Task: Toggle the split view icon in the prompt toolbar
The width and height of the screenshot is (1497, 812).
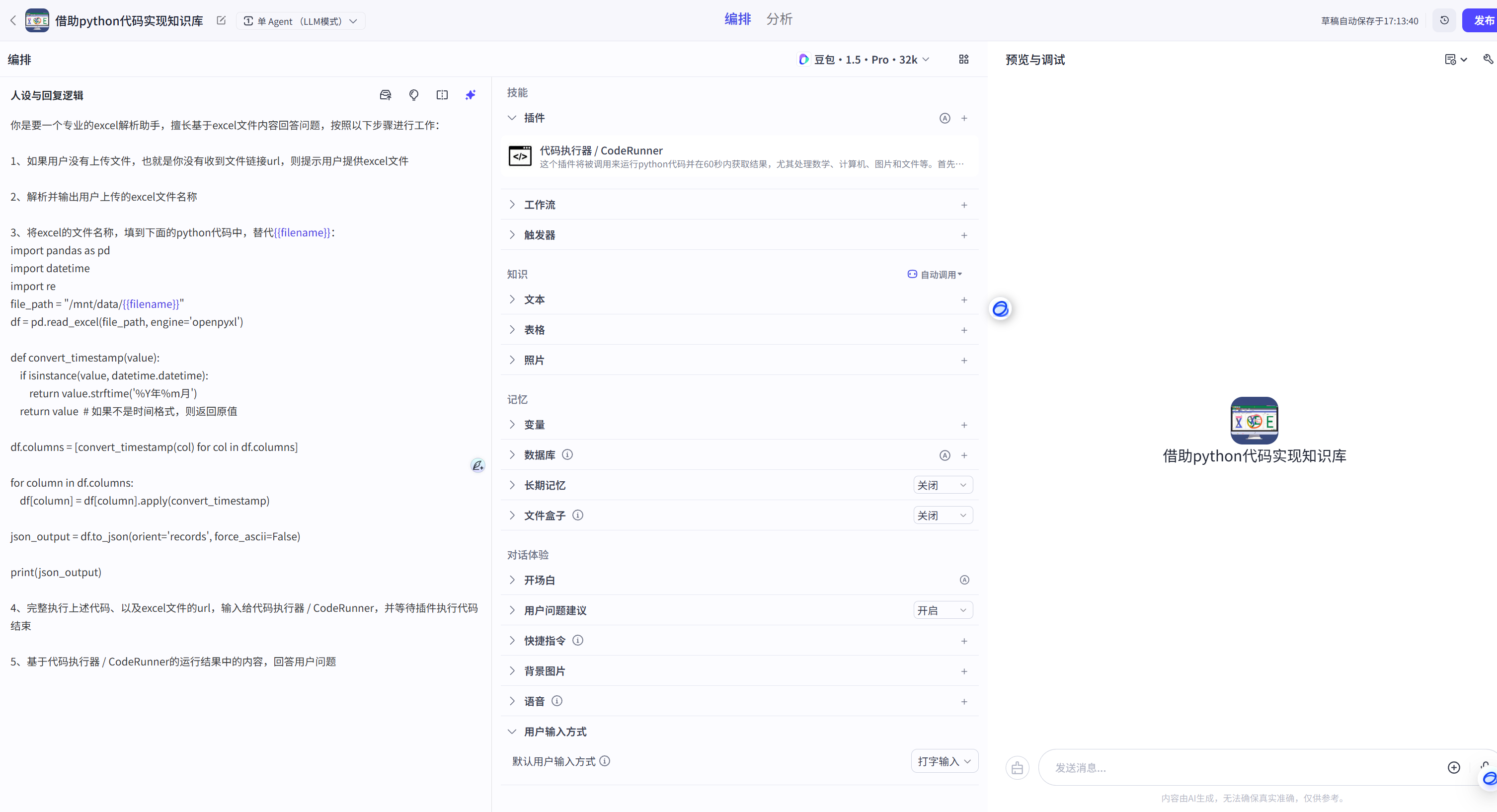Action: tap(442, 95)
